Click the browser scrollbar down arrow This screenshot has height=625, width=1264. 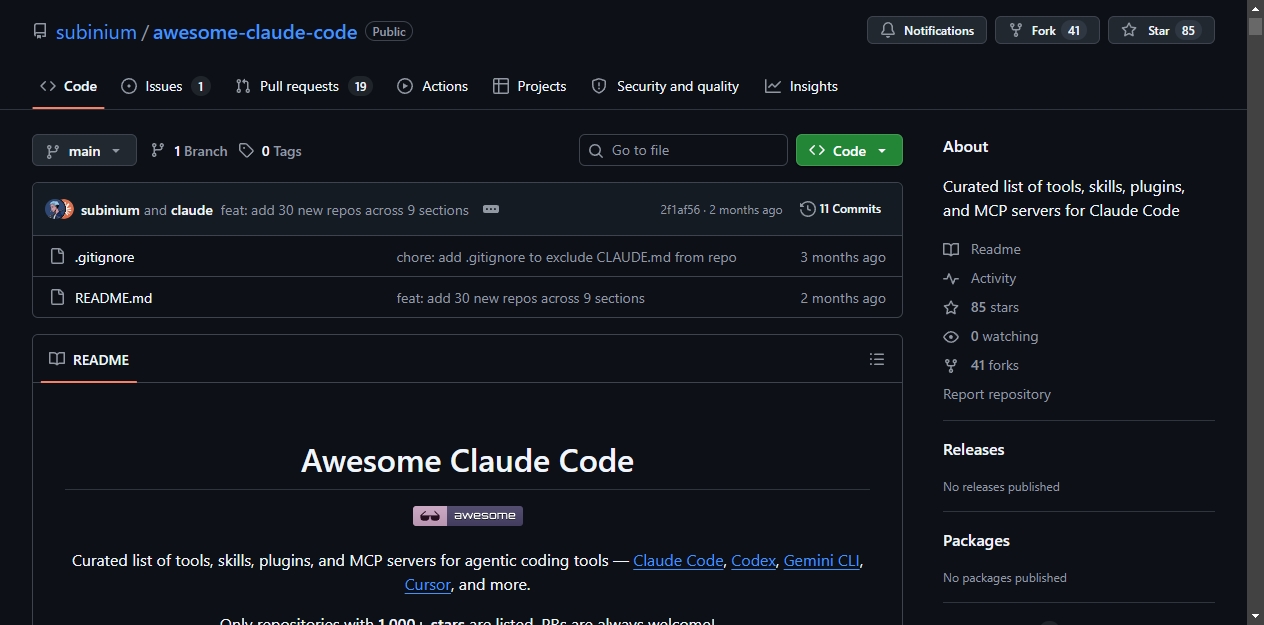[x=1255, y=616]
